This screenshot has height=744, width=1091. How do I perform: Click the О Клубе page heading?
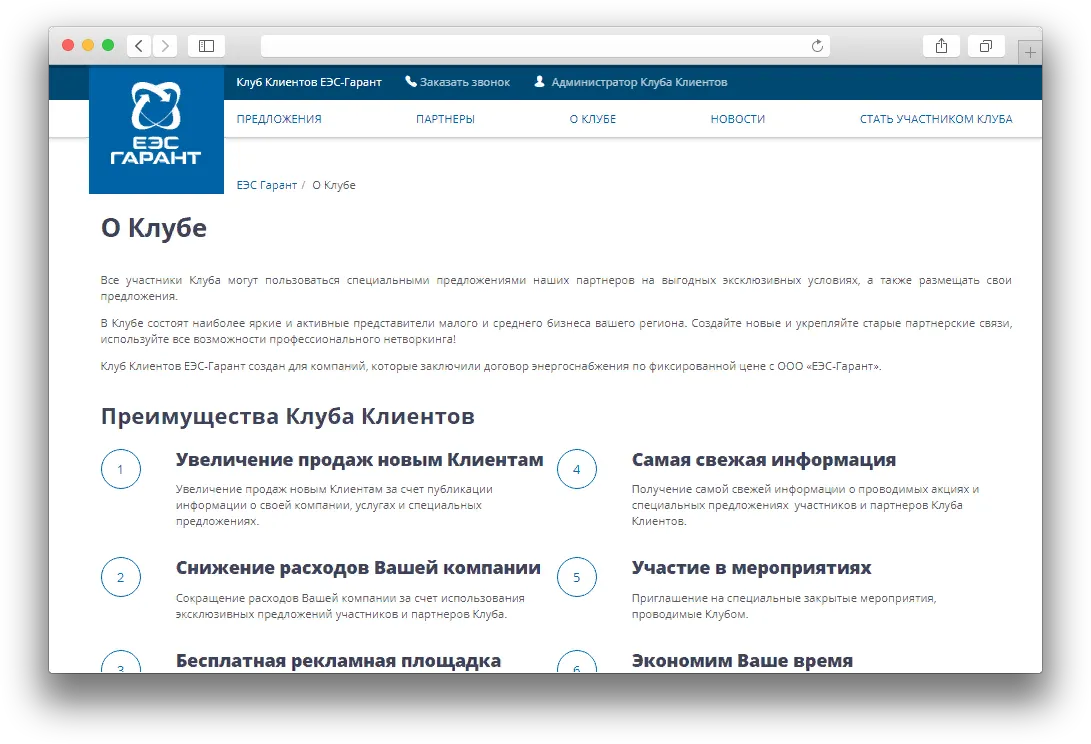pos(154,228)
